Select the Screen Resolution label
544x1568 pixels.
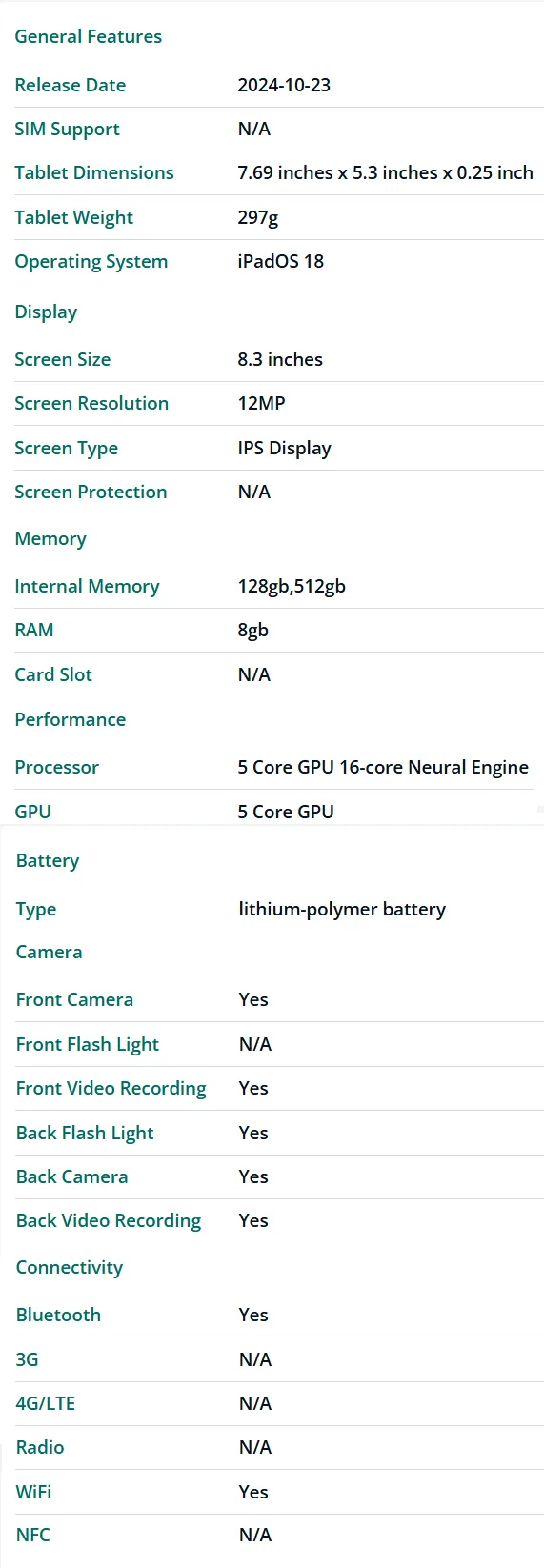91,403
